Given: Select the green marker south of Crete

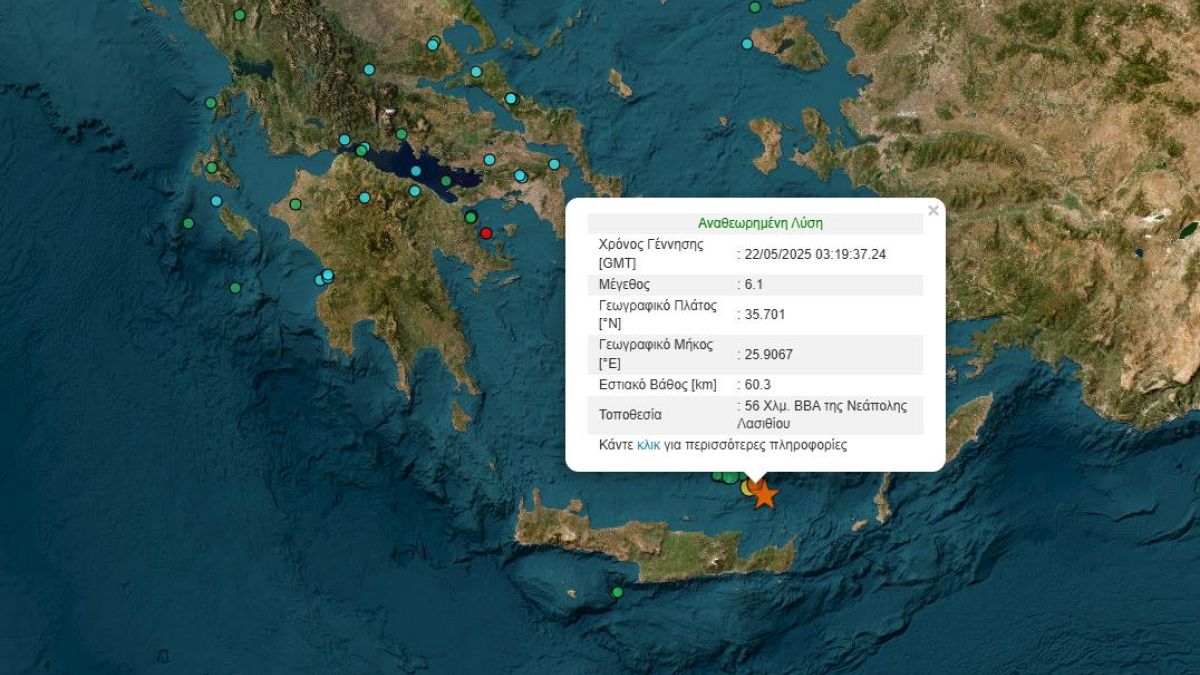Looking at the screenshot, I should [x=617, y=592].
